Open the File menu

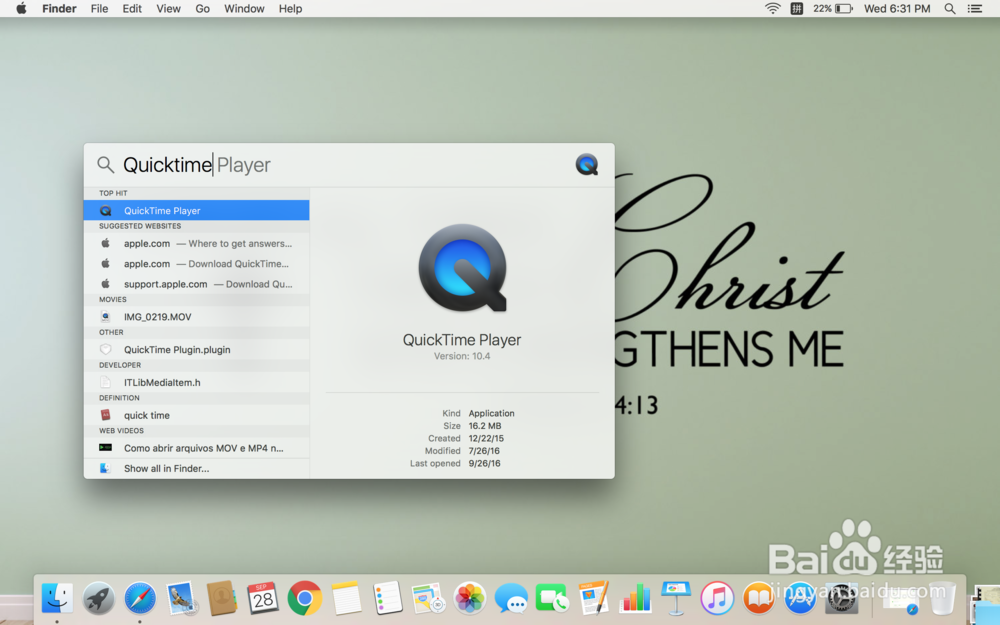[x=99, y=8]
